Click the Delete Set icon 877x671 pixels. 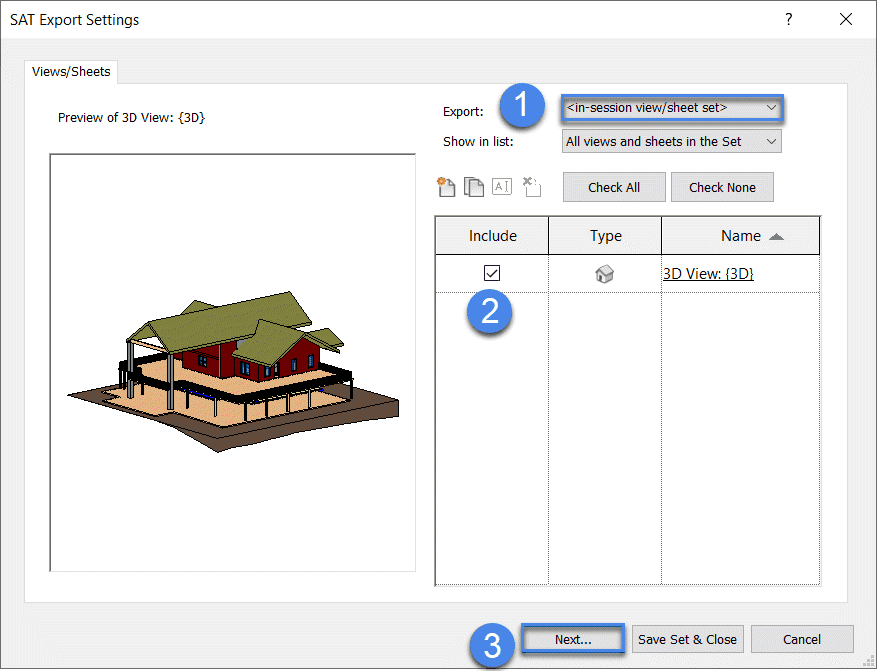(531, 187)
